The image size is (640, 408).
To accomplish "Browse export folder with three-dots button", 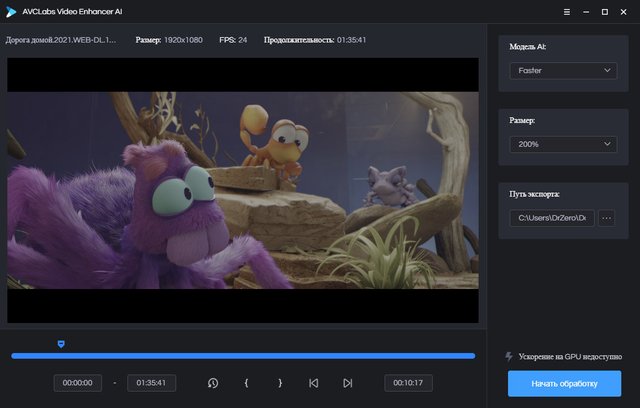I will [x=606, y=217].
